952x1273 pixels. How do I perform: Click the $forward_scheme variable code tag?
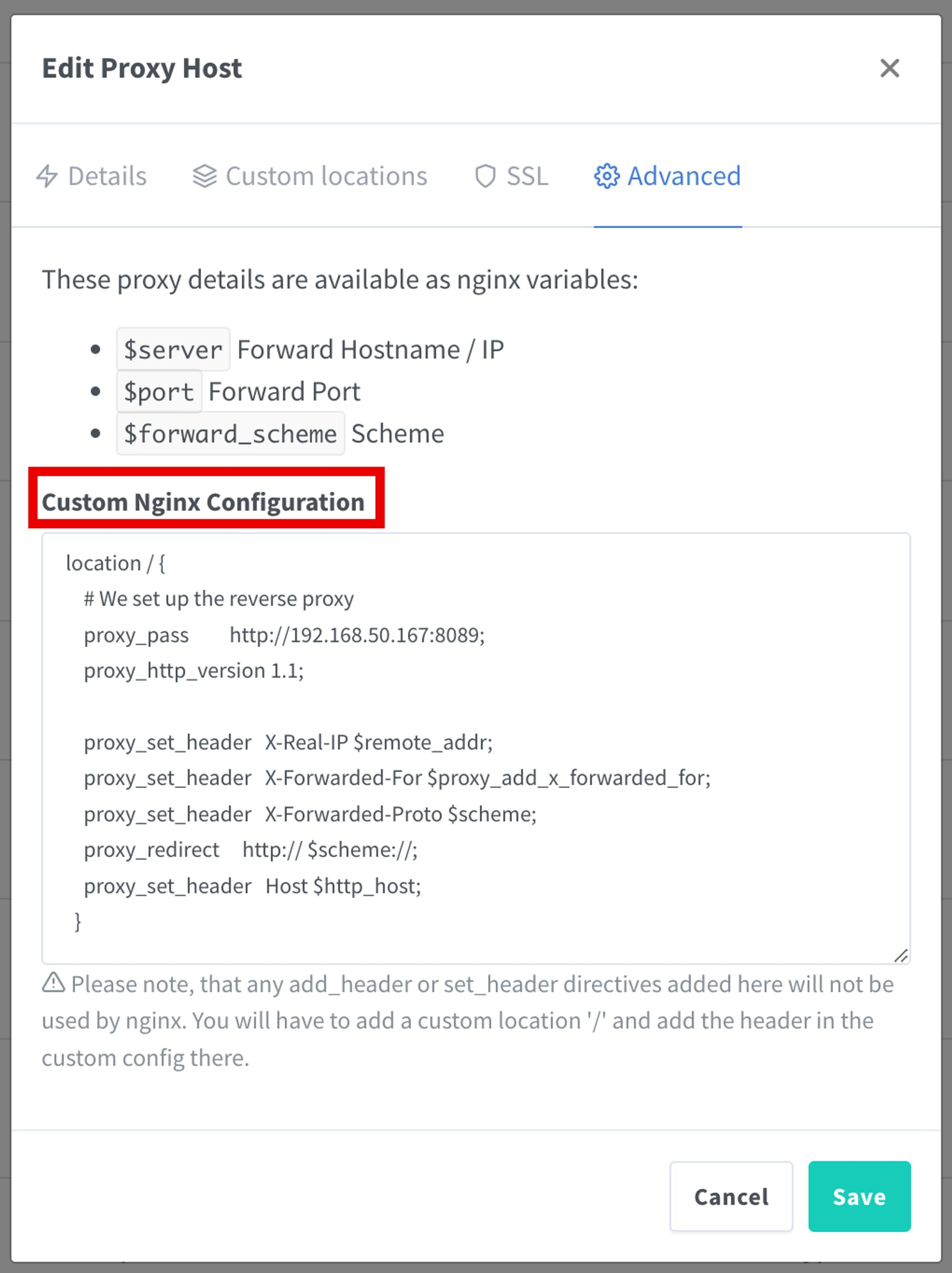click(x=230, y=434)
